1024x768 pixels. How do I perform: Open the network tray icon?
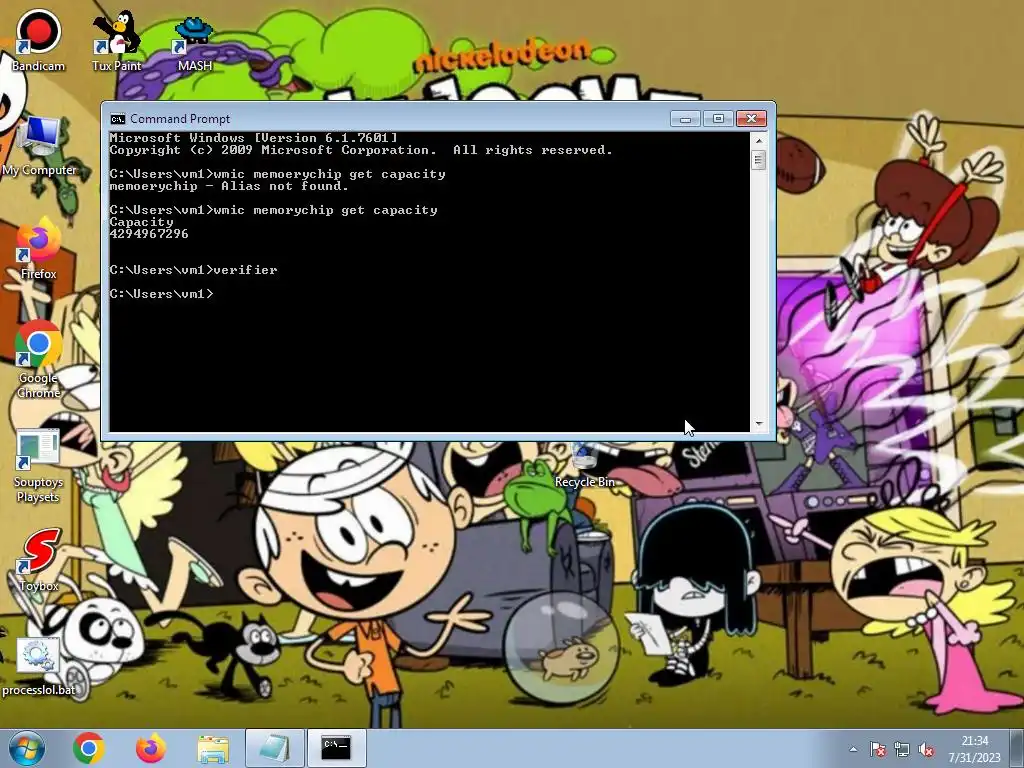902,749
